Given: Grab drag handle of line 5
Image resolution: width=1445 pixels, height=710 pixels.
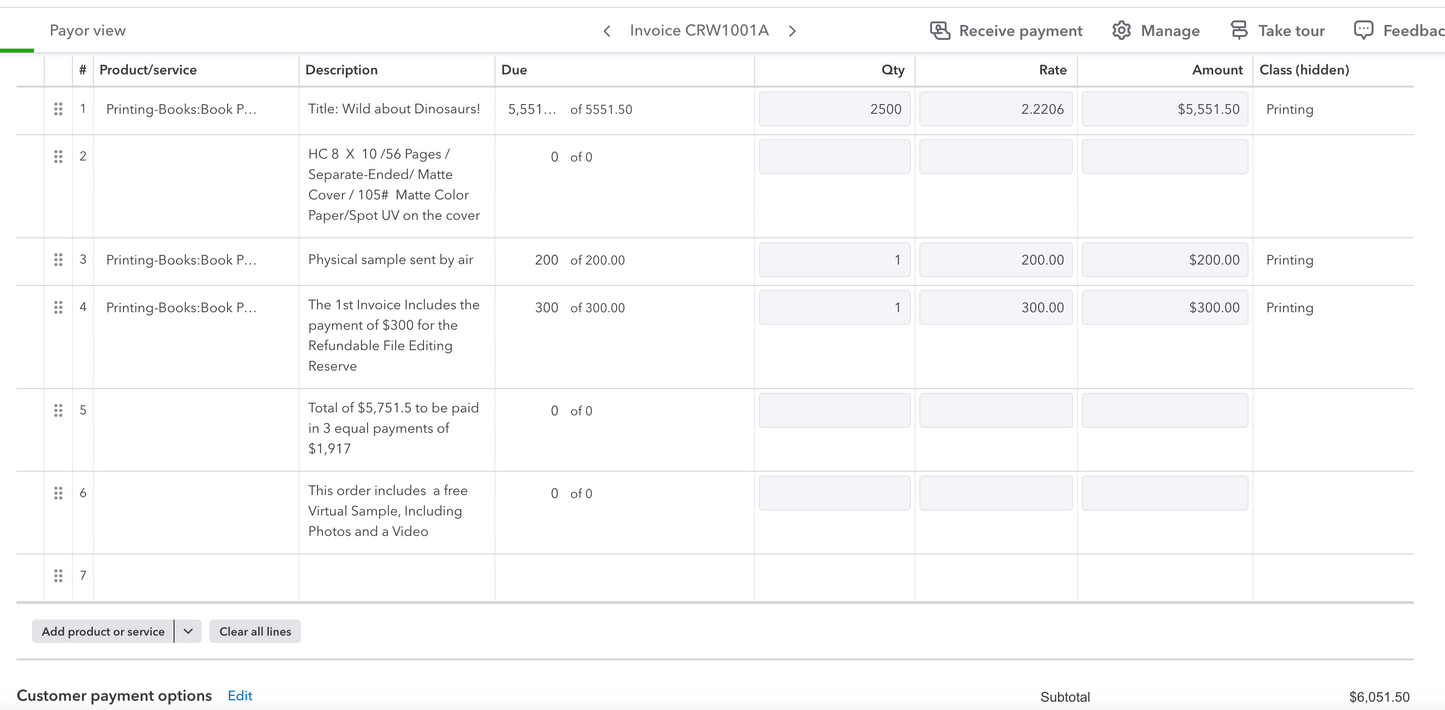Looking at the screenshot, I should coord(58,411).
